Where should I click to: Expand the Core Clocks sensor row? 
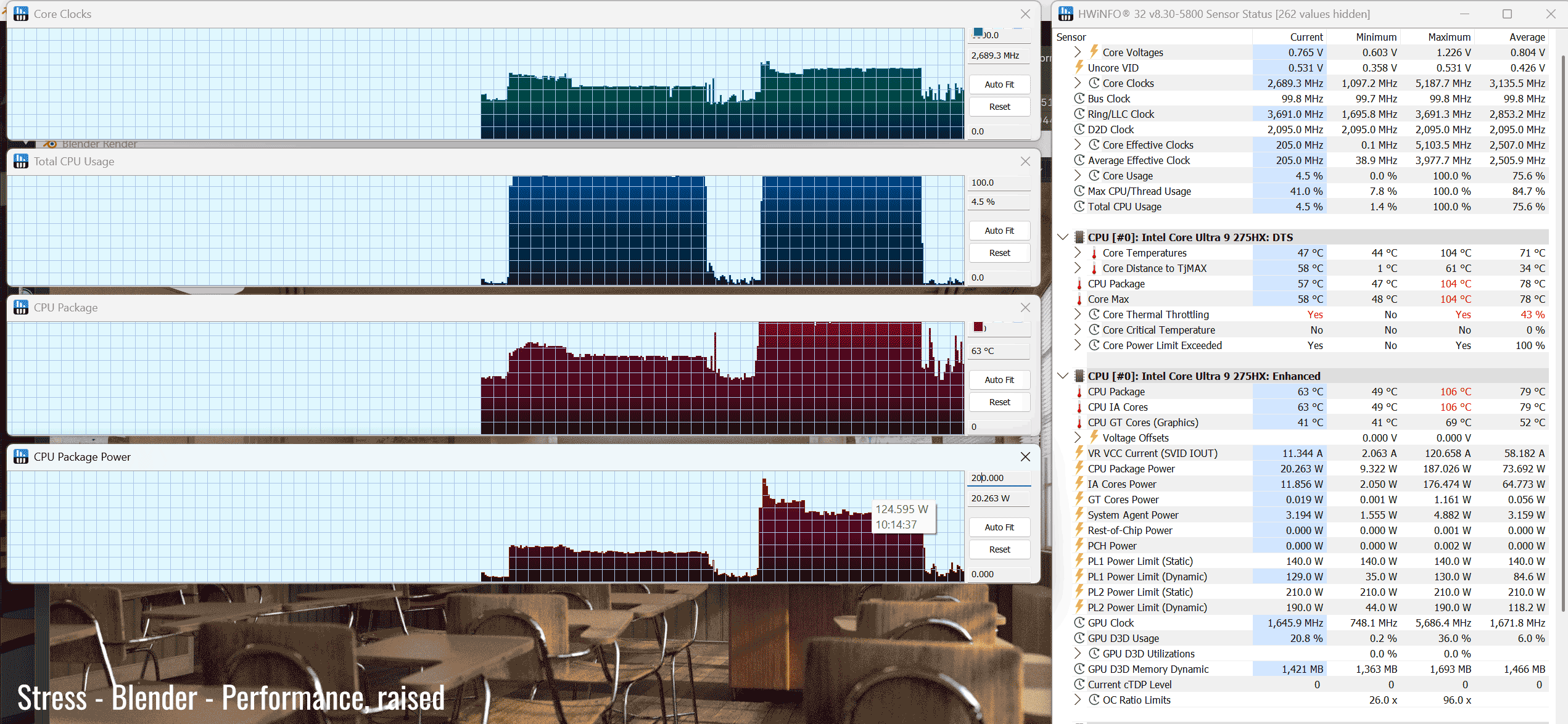coord(1077,83)
